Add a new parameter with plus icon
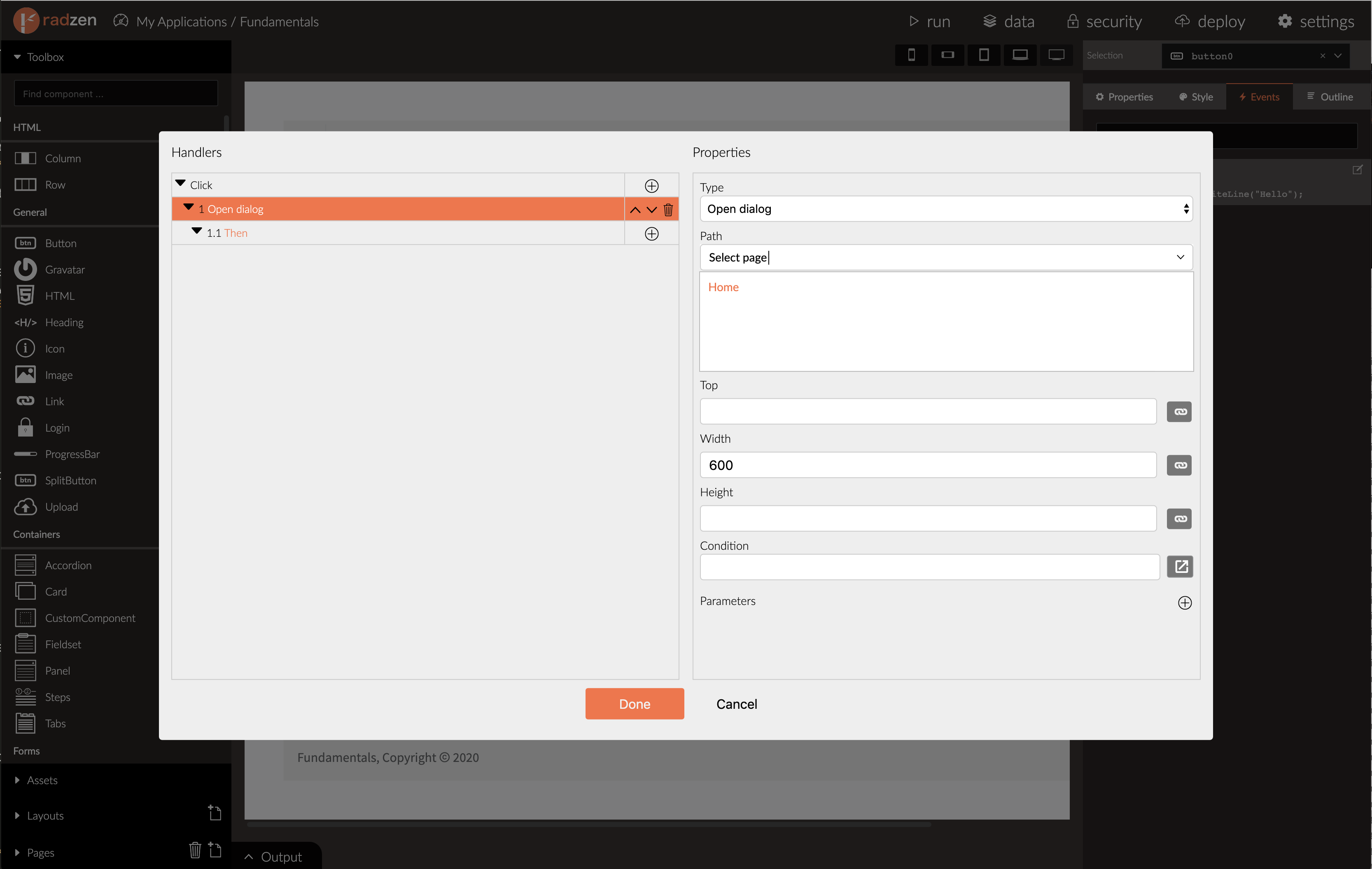 [1185, 602]
